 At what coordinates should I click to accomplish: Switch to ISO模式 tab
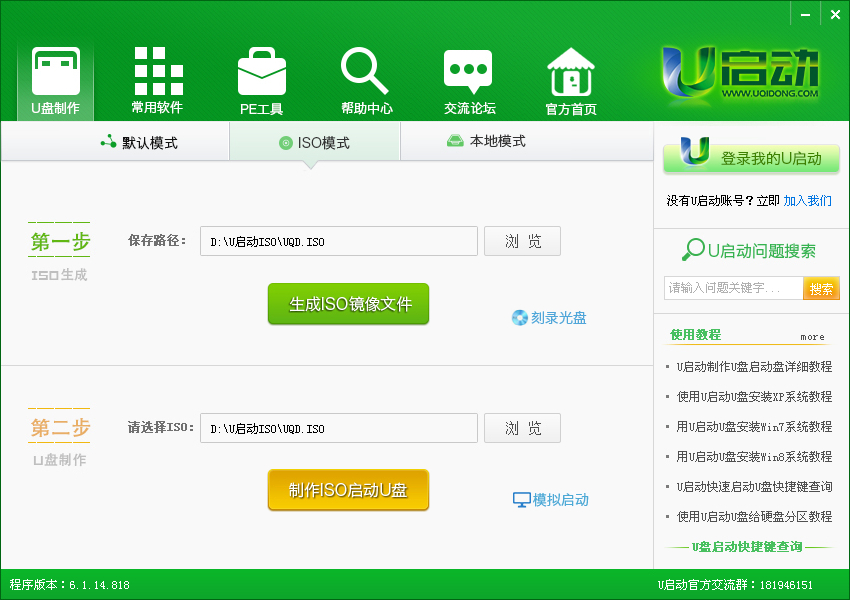pyautogui.click(x=315, y=142)
